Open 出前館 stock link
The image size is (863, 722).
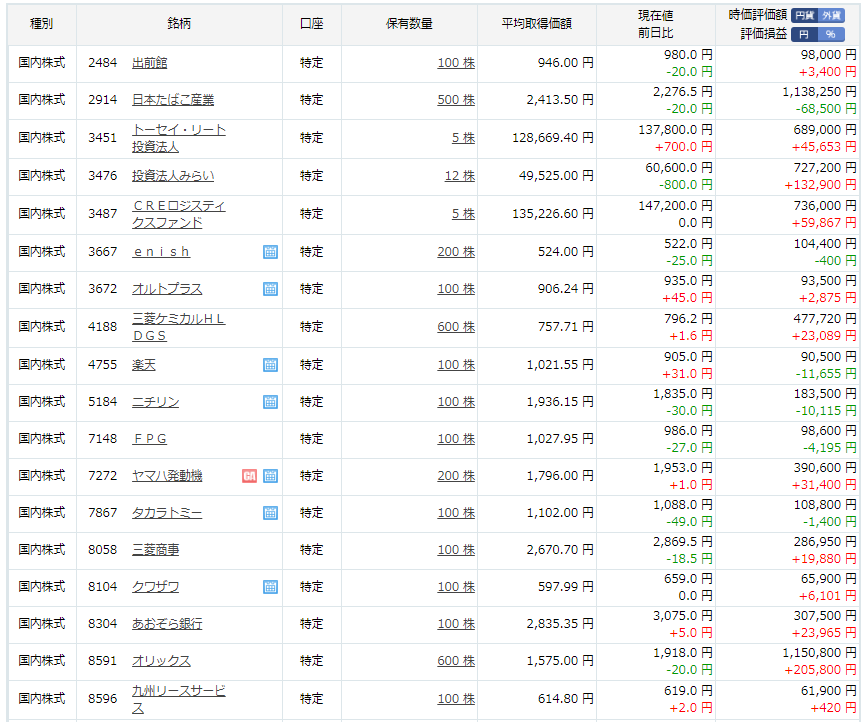[x=150, y=63]
